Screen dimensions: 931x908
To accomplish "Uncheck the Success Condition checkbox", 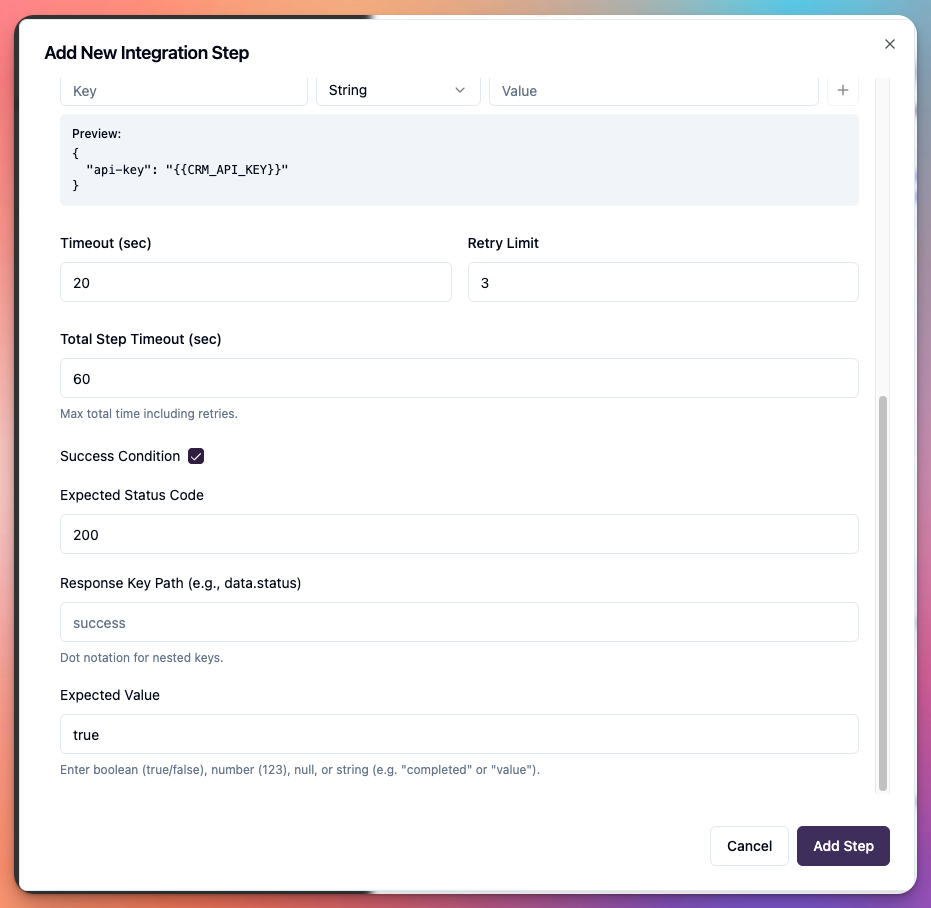I will [x=196, y=456].
